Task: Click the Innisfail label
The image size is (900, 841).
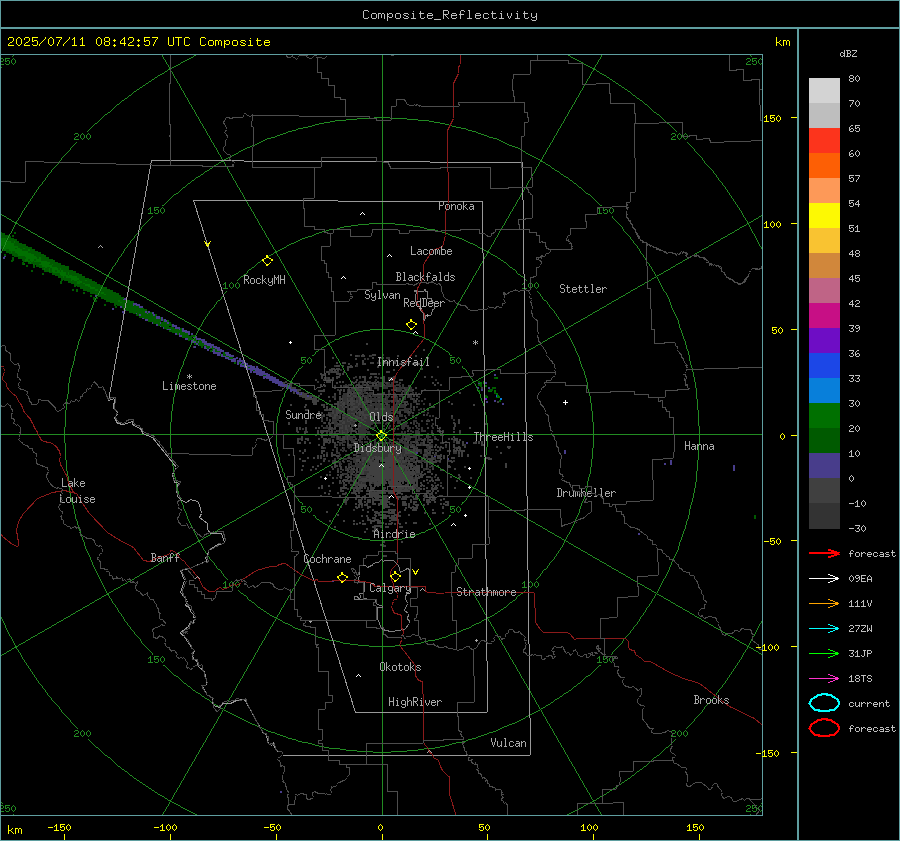Action: pos(403,362)
